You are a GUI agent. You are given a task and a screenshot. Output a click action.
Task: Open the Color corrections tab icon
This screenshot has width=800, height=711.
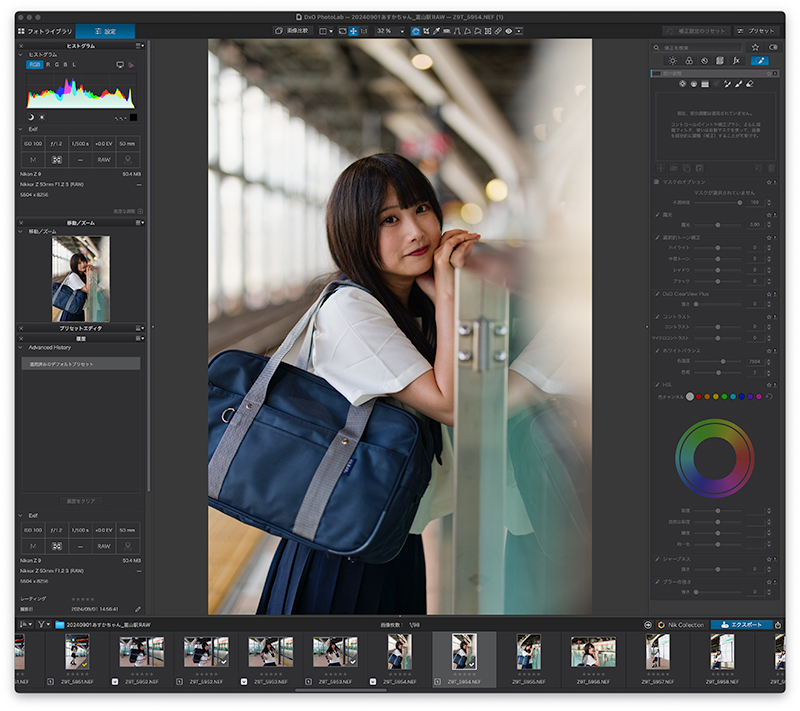pyautogui.click(x=689, y=61)
